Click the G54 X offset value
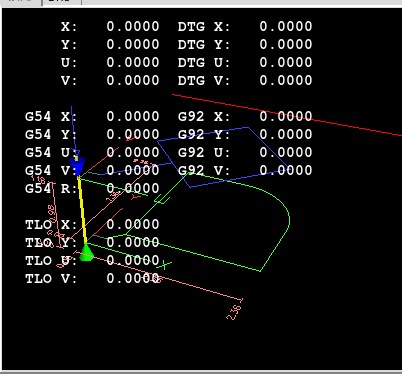Screen dimensions: 402x374 tap(133, 116)
